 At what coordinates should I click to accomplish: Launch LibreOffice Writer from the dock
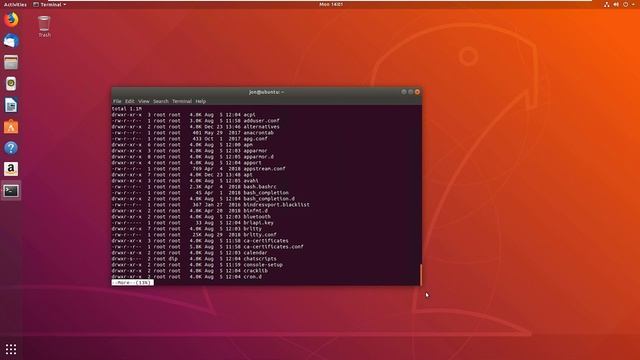point(11,105)
